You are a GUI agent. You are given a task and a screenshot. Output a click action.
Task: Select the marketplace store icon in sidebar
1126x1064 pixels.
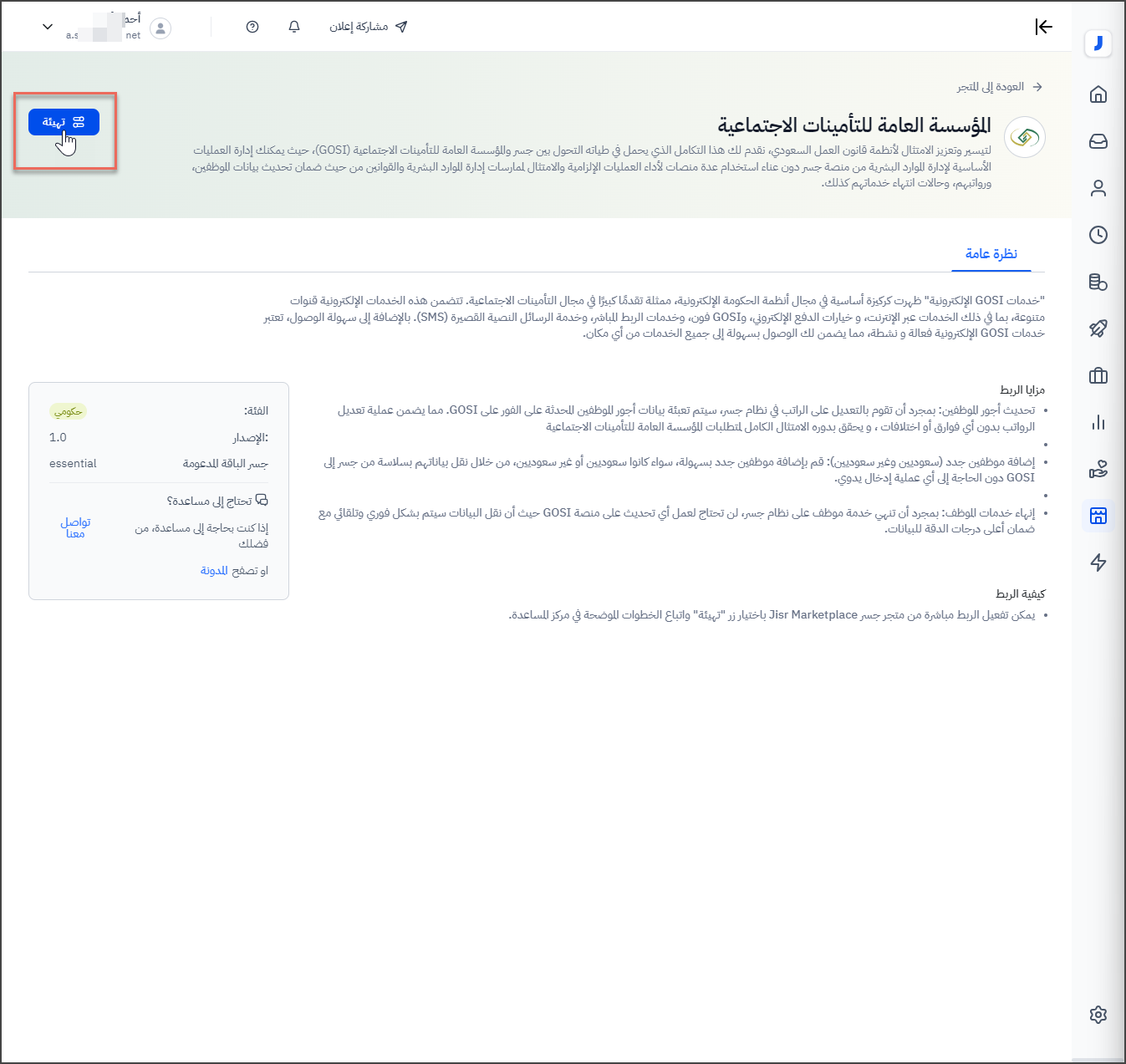coord(1098,516)
